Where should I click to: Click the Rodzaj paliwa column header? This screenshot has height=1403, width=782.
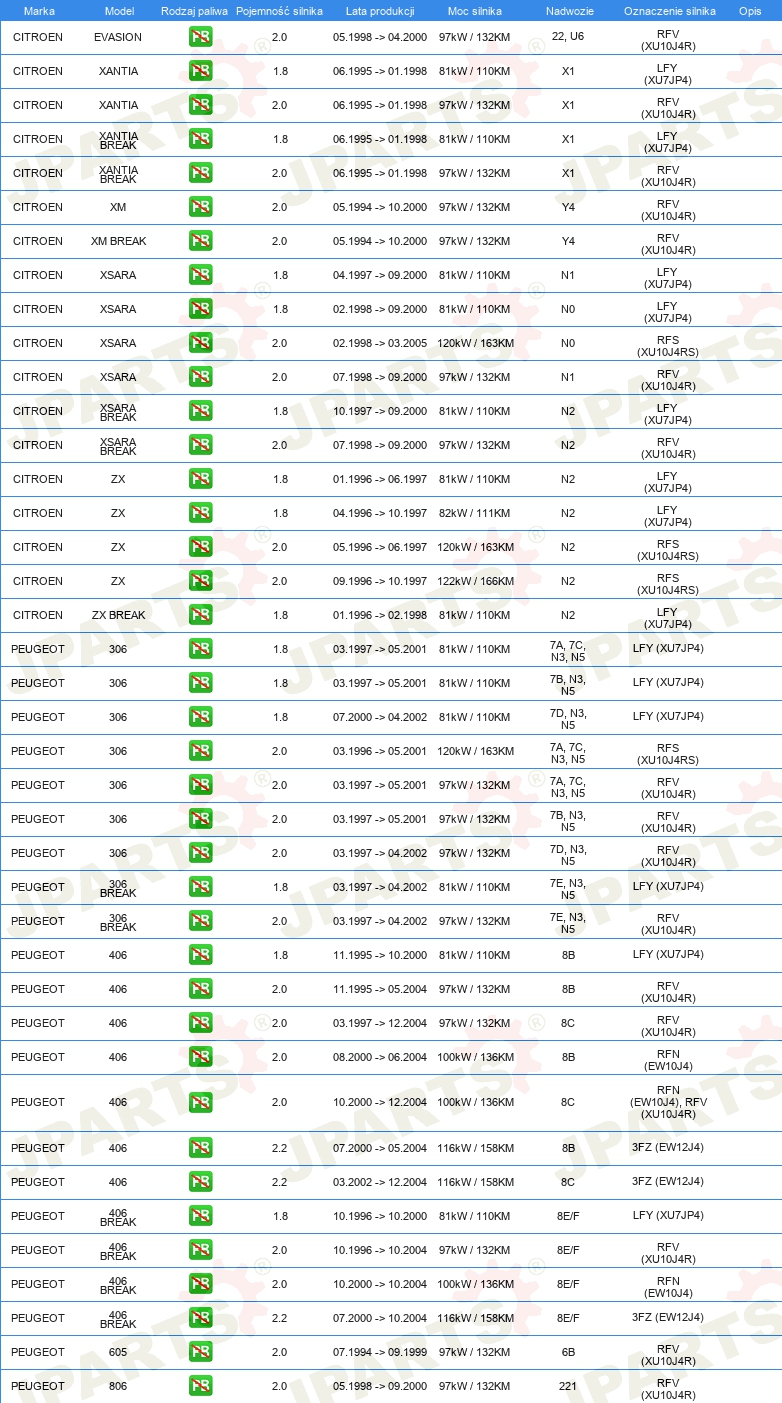(x=195, y=11)
